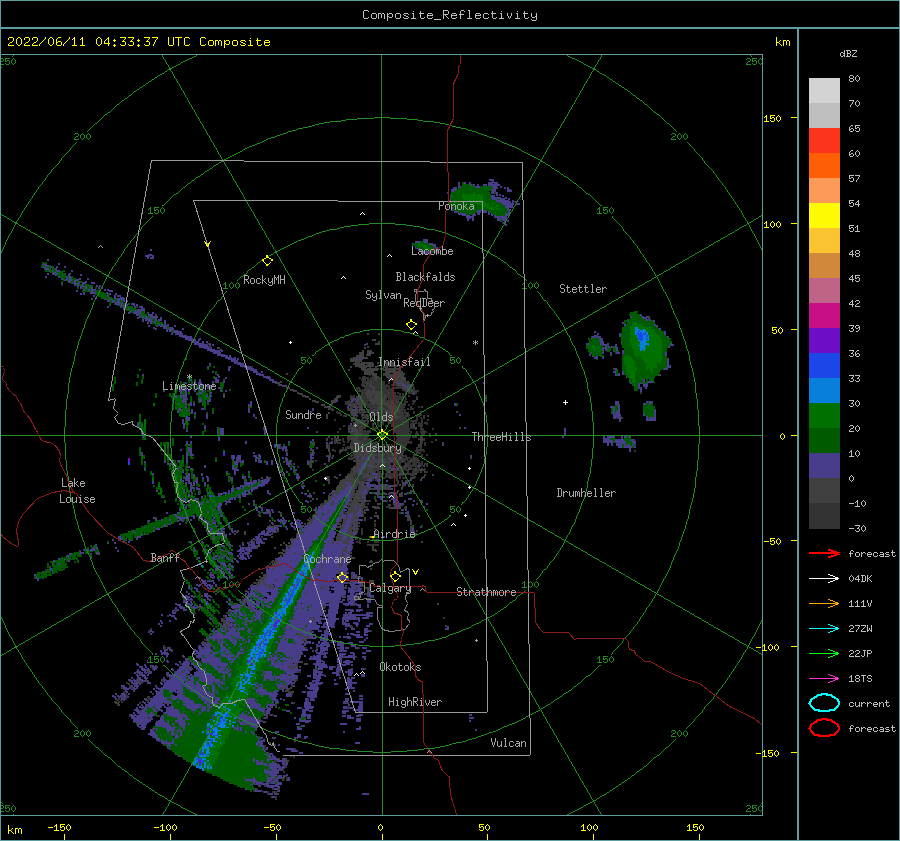The height and width of the screenshot is (841, 900).
Task: Click the Lake Louise label
Action: pos(77,491)
